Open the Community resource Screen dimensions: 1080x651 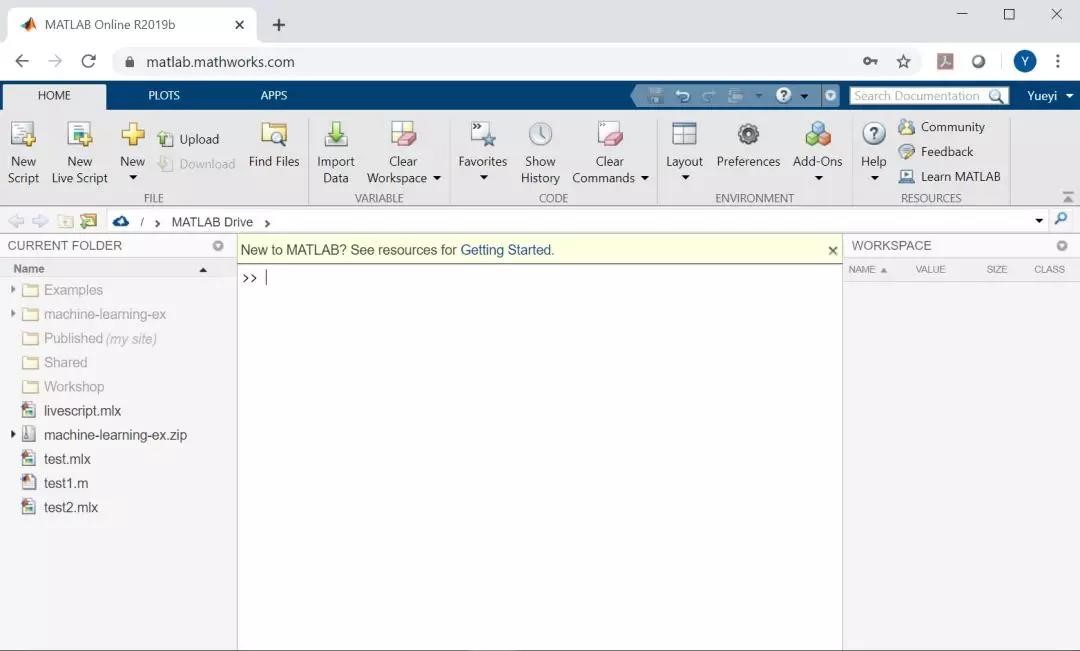(942, 127)
